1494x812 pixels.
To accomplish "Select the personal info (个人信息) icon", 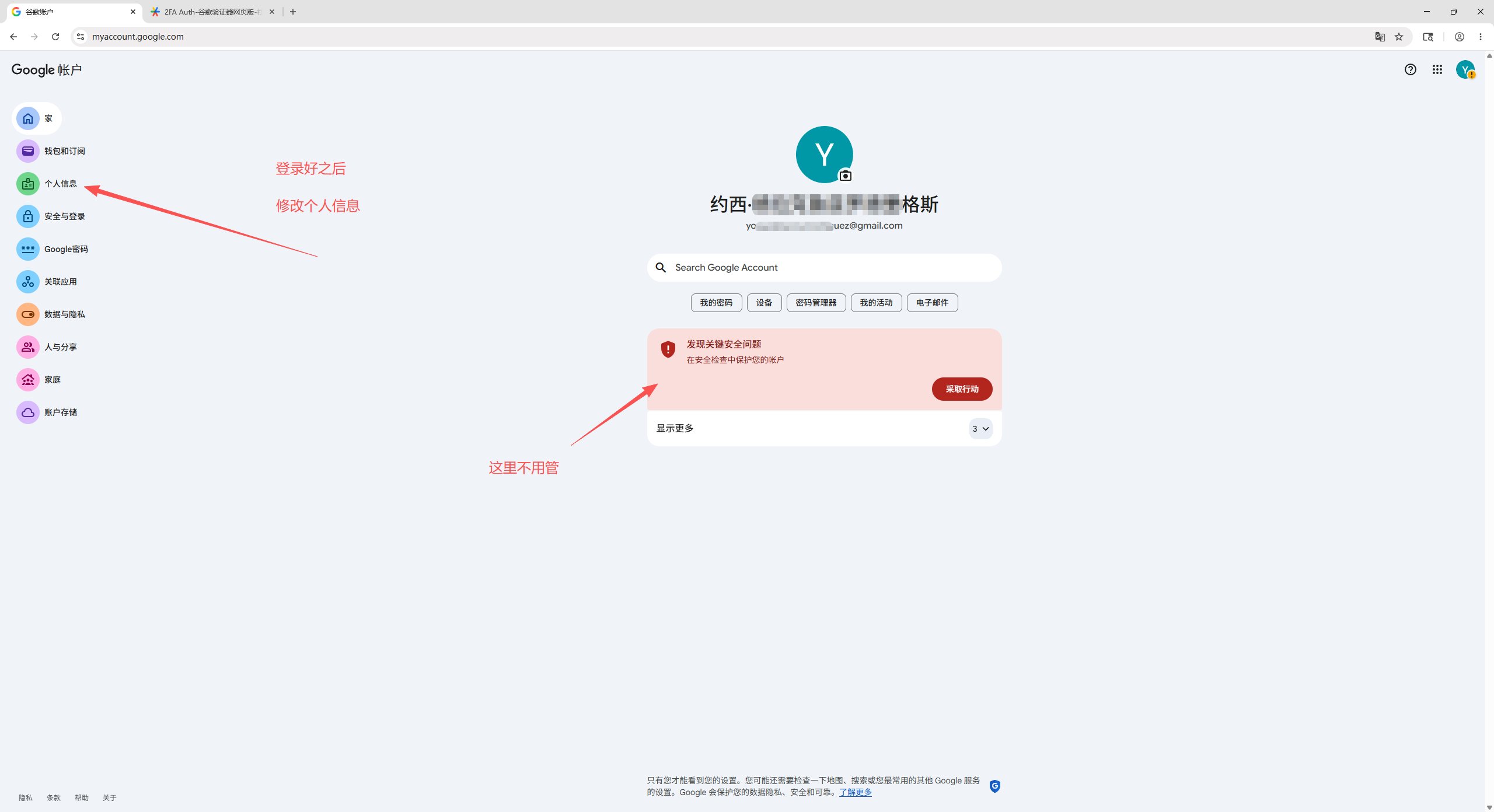I will coord(27,184).
